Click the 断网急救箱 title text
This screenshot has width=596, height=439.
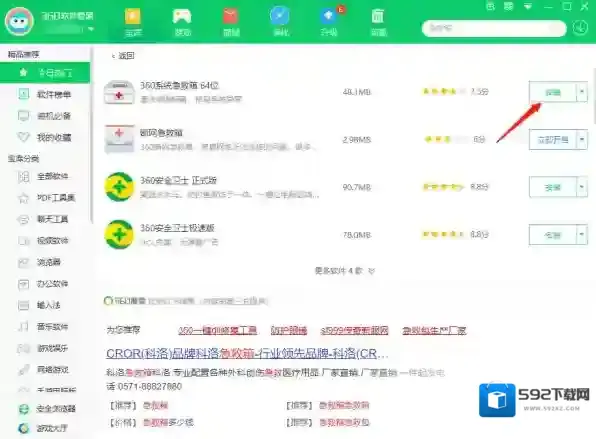(x=161, y=133)
